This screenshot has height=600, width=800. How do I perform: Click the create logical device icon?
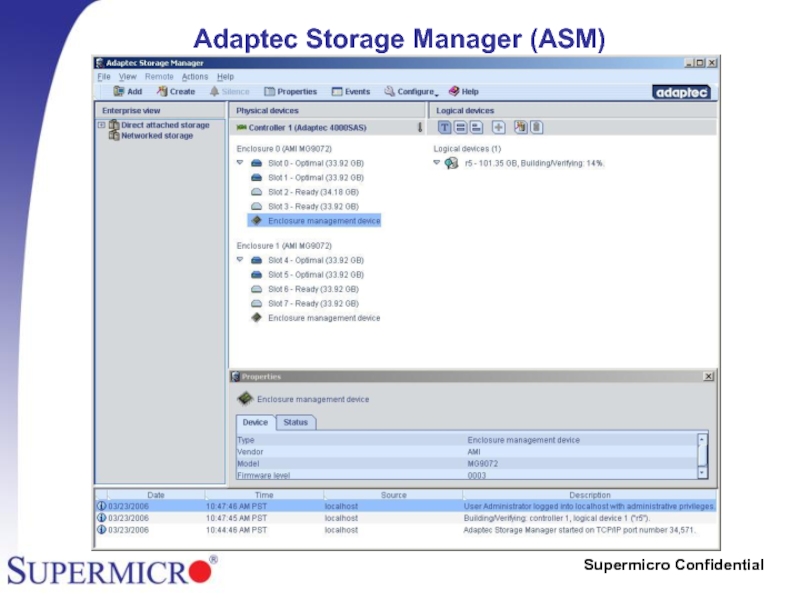tap(520, 128)
